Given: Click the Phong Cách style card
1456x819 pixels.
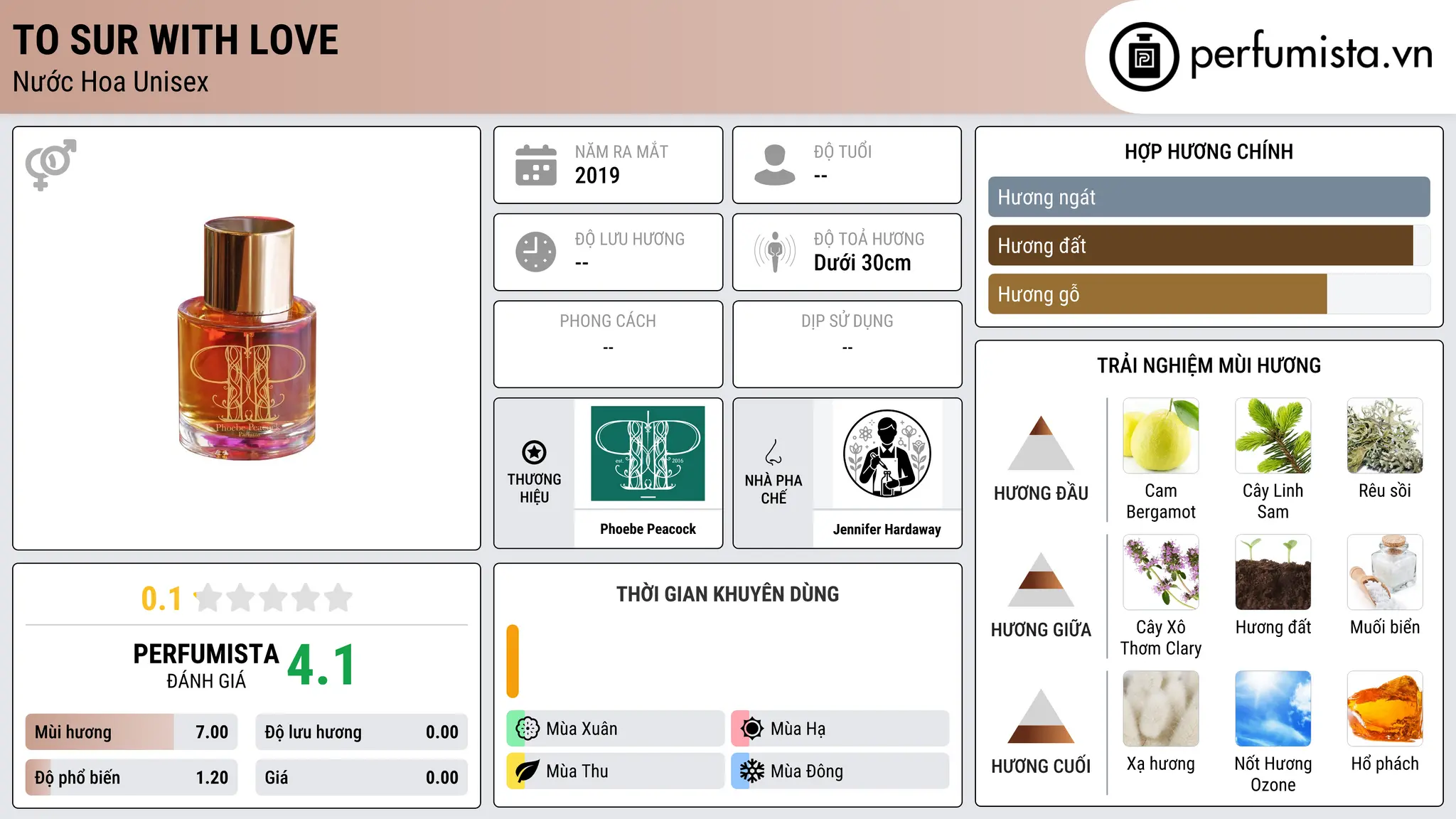Looking at the screenshot, I should [x=608, y=344].
